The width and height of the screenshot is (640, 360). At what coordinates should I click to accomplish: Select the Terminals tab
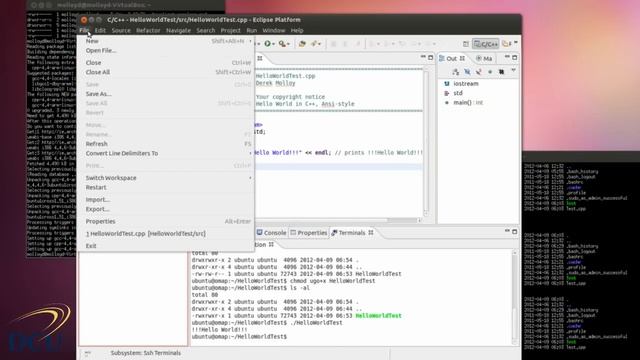pyautogui.click(x=352, y=233)
